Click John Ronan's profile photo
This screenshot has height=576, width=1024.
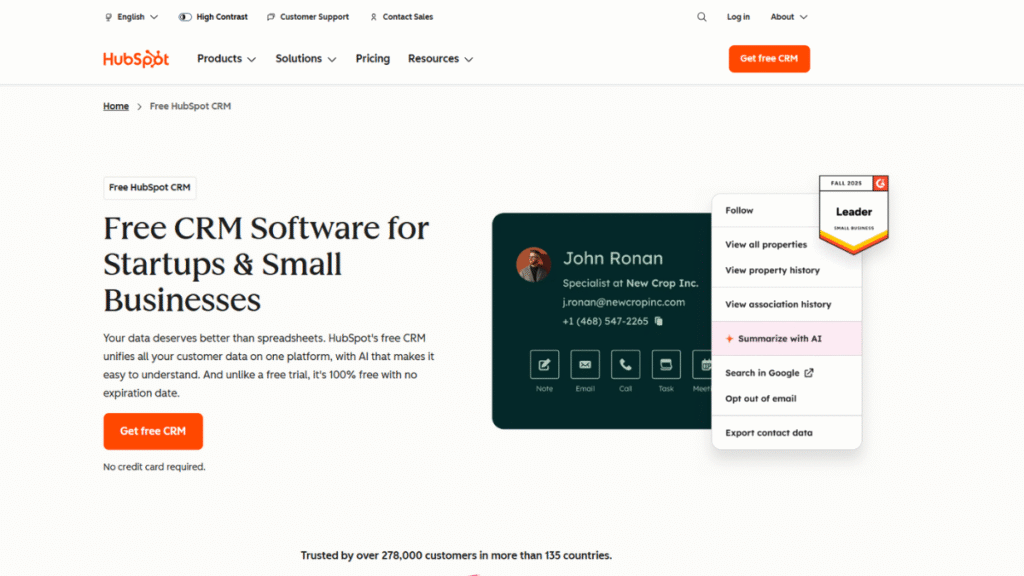coord(534,264)
